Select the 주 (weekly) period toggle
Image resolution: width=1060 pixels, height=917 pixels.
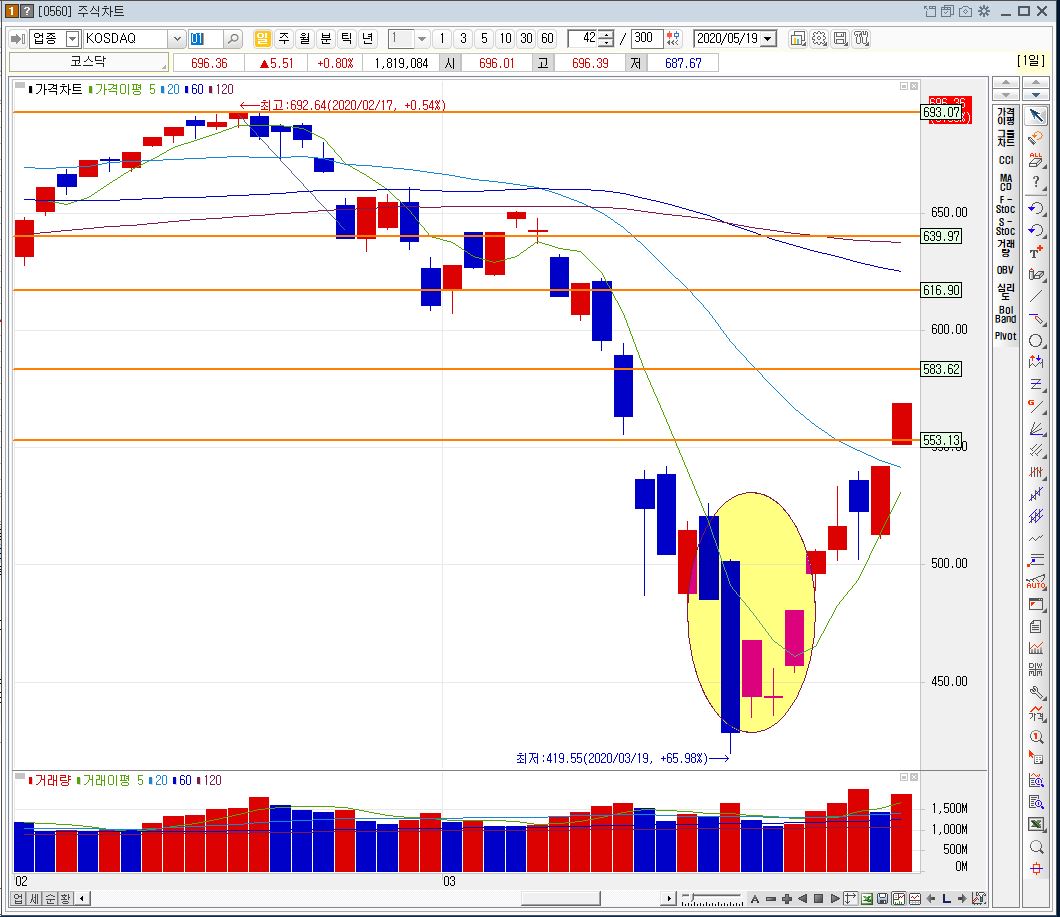(x=284, y=39)
